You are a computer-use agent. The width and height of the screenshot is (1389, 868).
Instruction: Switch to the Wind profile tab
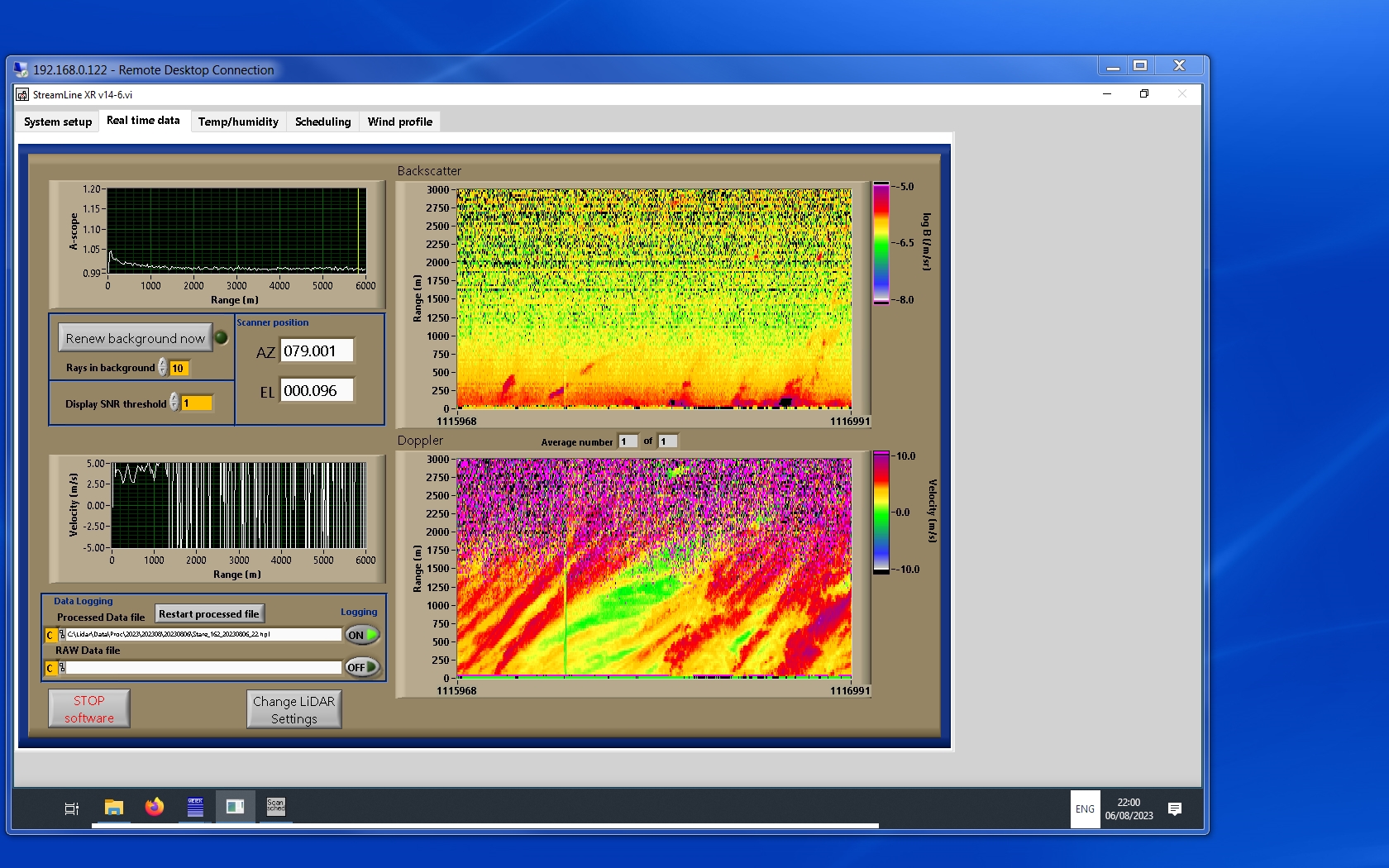click(399, 122)
